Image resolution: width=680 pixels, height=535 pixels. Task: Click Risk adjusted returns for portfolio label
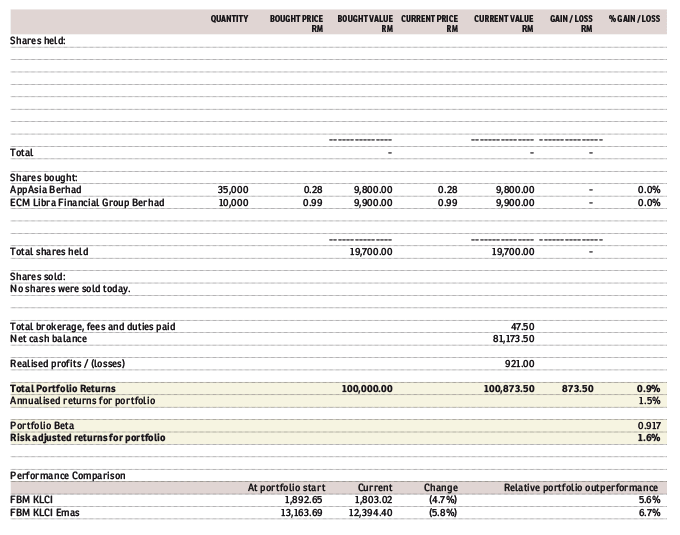[x=87, y=437]
